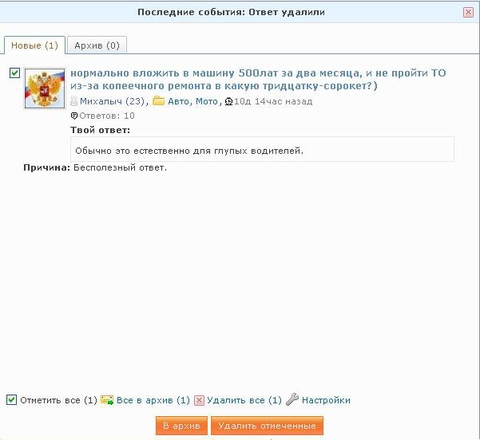Click the yellow folder category icon
The width and height of the screenshot is (480, 440).
159,101
